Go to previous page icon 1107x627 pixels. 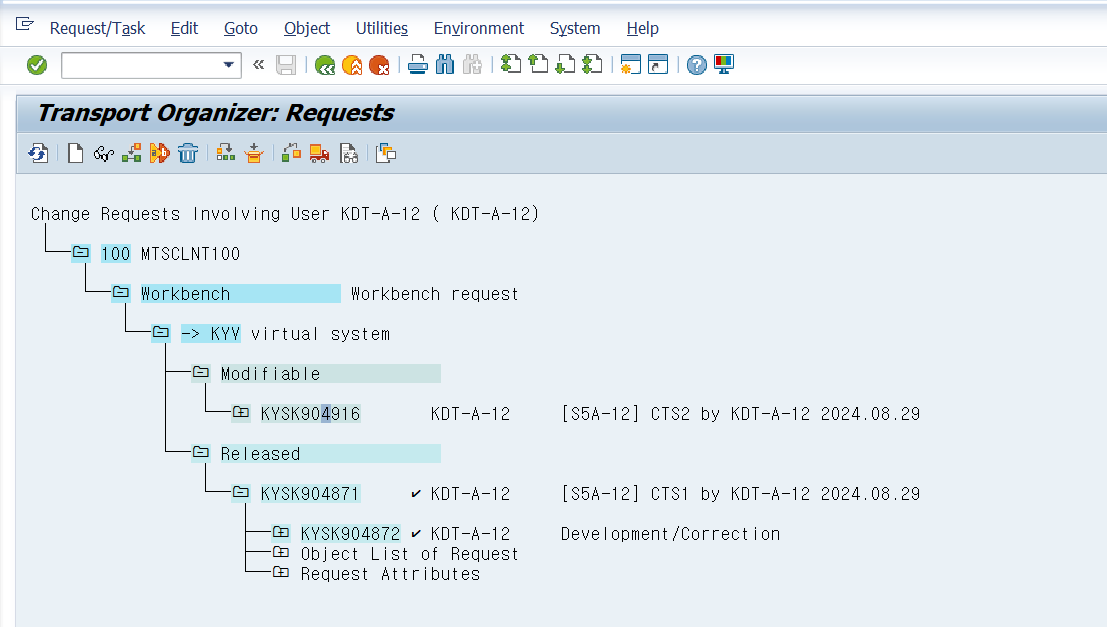(x=538, y=64)
